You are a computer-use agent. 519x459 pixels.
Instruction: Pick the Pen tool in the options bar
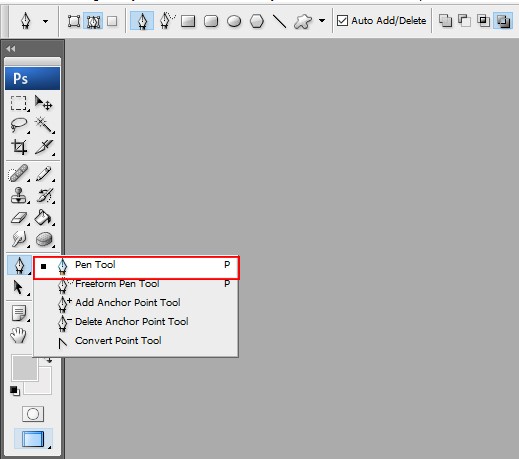142,21
